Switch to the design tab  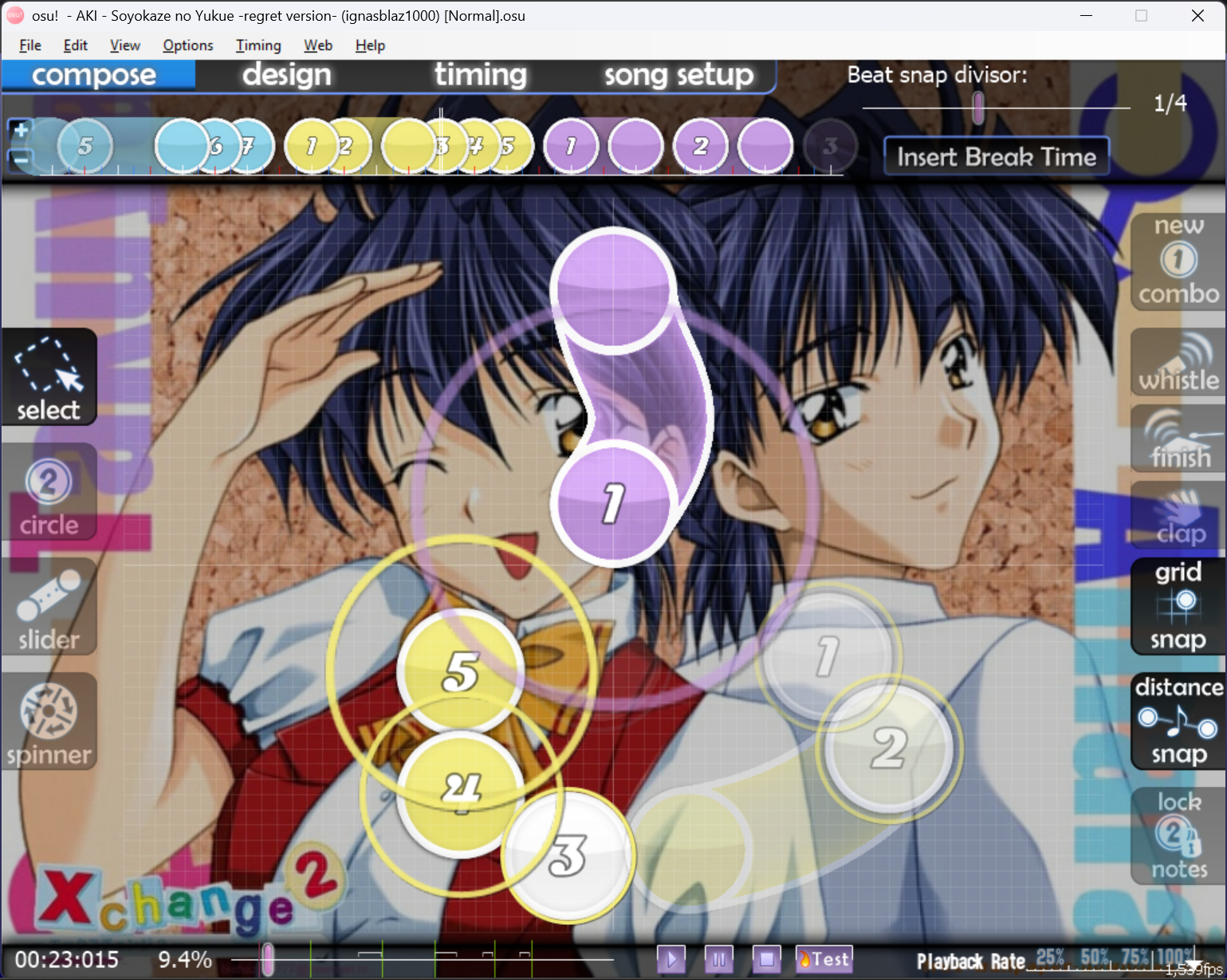pos(286,75)
